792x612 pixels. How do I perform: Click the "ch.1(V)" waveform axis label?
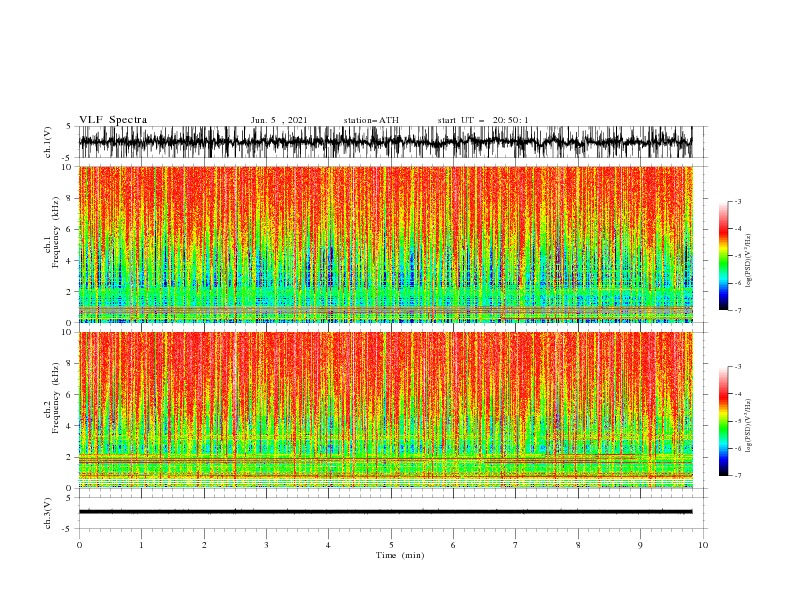click(48, 142)
